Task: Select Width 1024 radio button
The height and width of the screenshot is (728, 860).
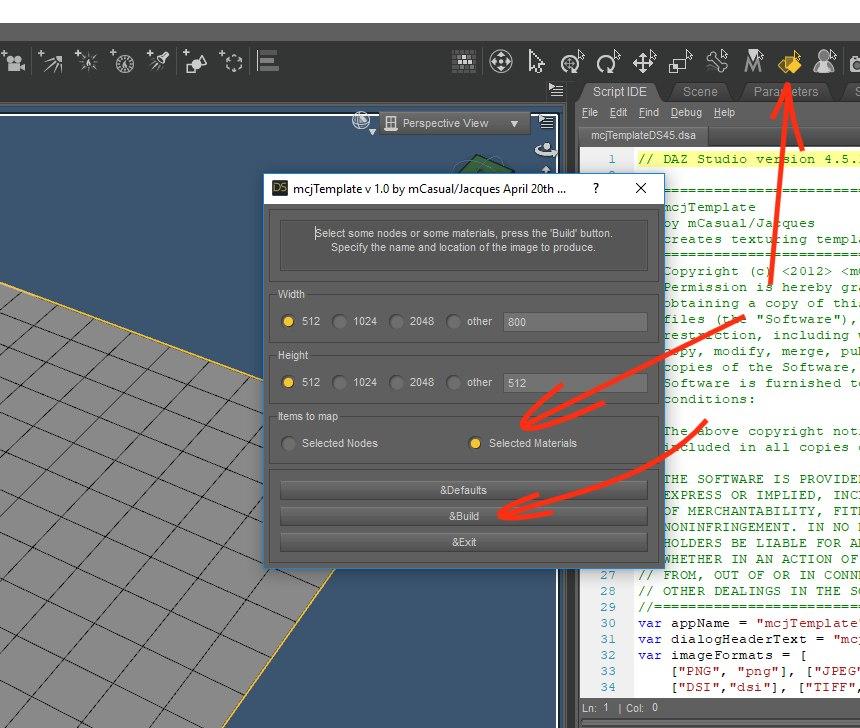Action: (x=340, y=321)
